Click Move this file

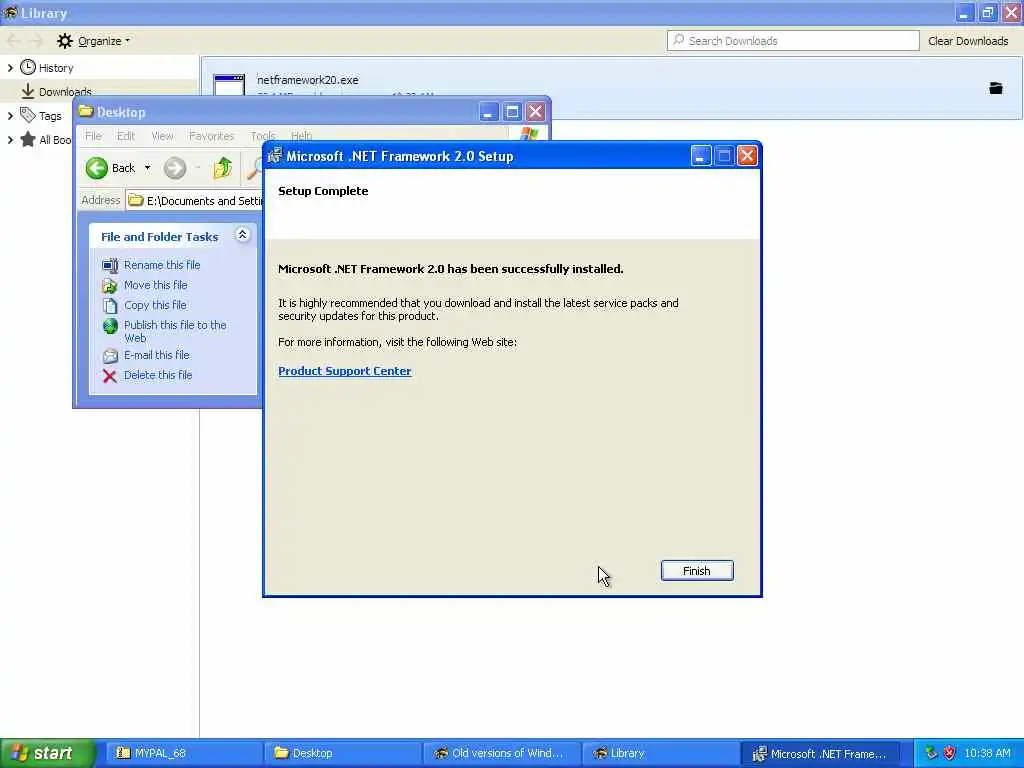click(x=155, y=285)
